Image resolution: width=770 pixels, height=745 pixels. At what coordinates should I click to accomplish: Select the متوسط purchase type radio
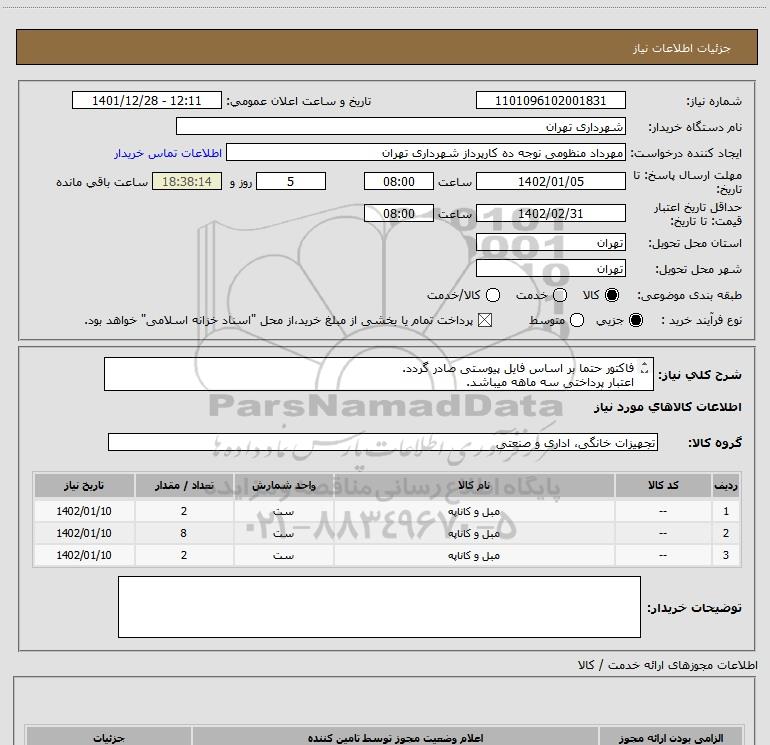577,320
